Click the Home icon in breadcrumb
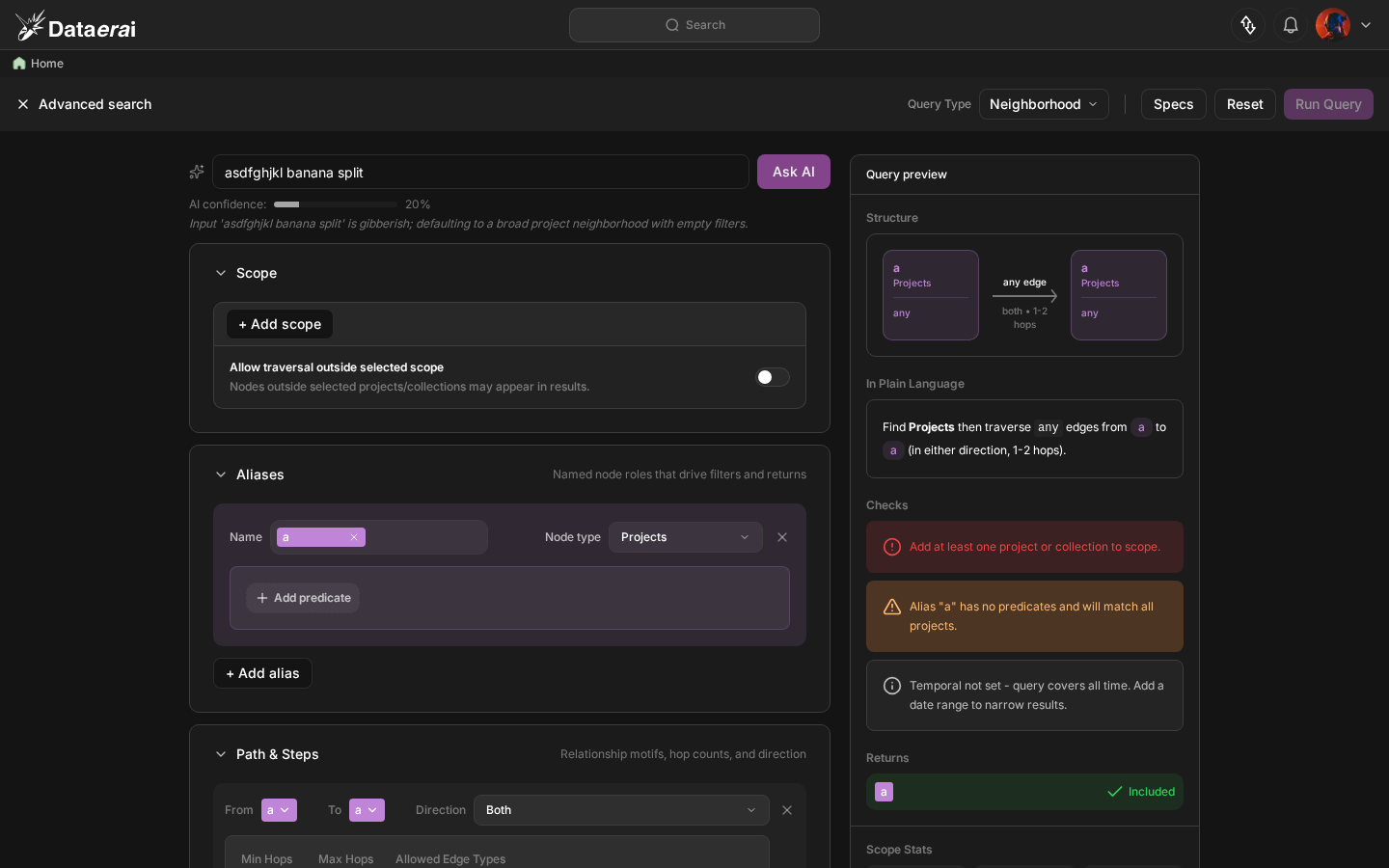The image size is (1389, 868). point(19,64)
